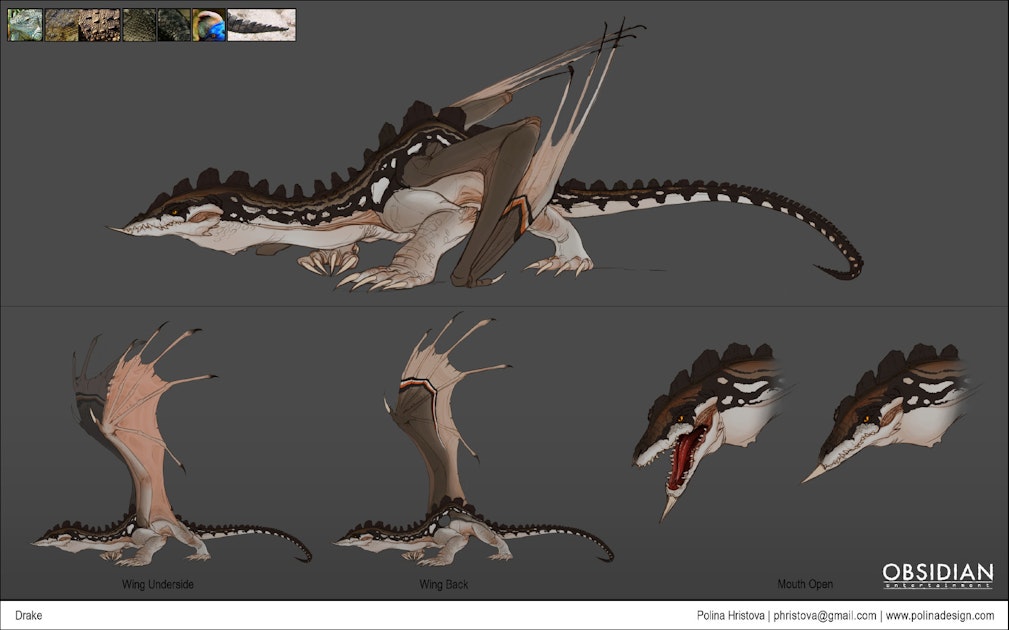The width and height of the screenshot is (1009, 630).
Task: Click the Obsidian Entertainment logo
Action: [937, 575]
